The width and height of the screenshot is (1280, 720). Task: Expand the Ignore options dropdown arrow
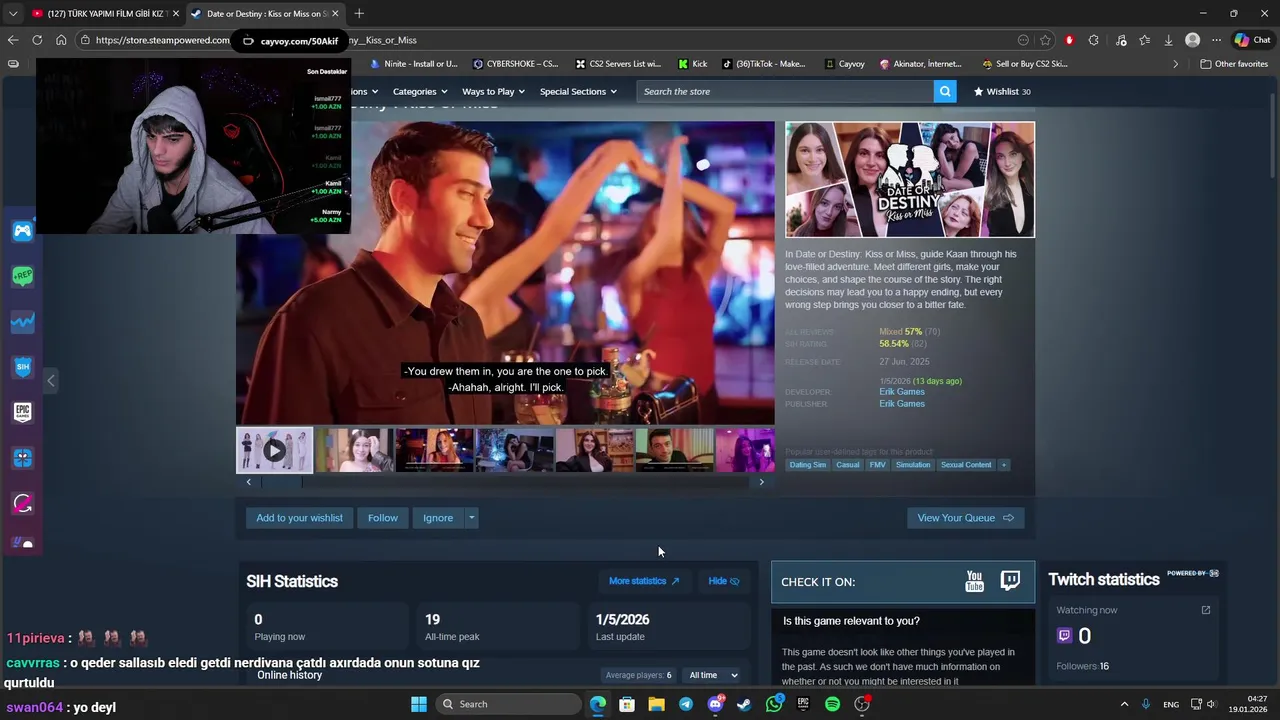471,518
